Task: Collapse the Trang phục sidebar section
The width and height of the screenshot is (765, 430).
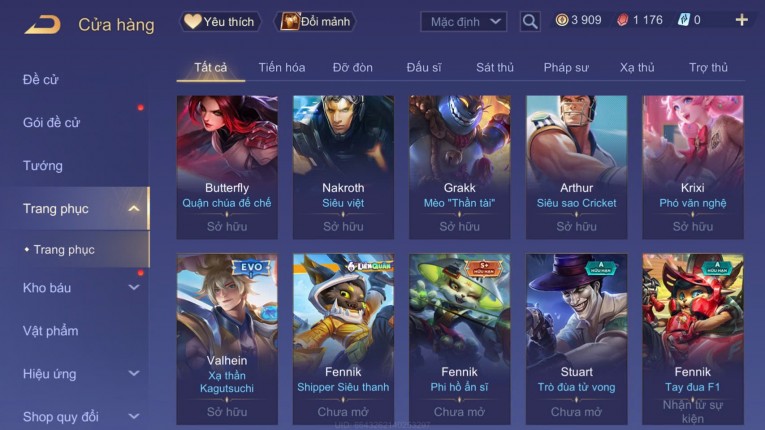Action: [134, 209]
